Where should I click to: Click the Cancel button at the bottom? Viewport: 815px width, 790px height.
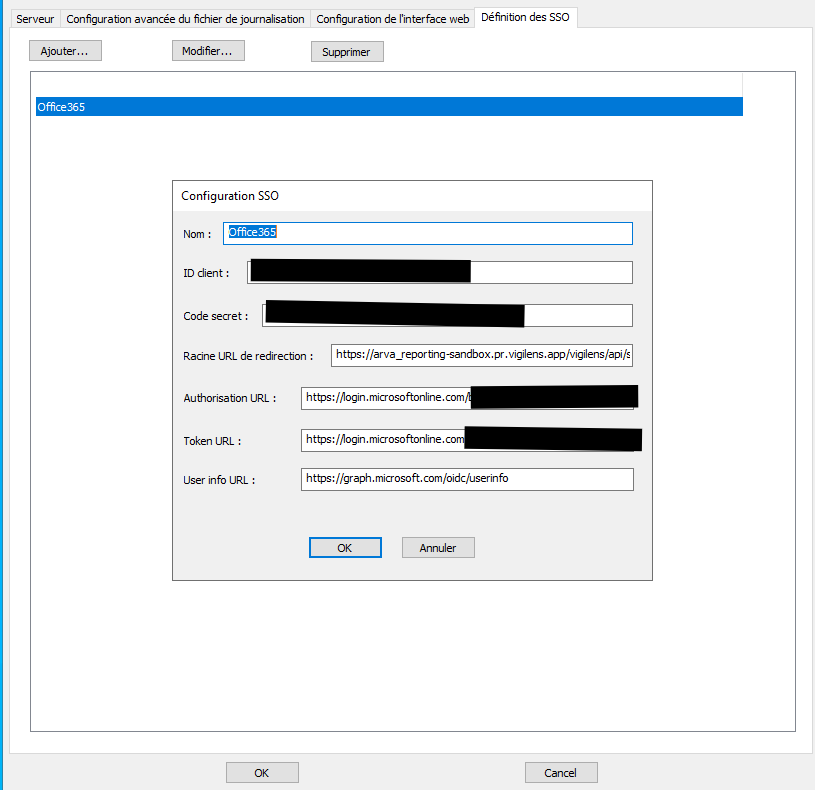point(561,773)
